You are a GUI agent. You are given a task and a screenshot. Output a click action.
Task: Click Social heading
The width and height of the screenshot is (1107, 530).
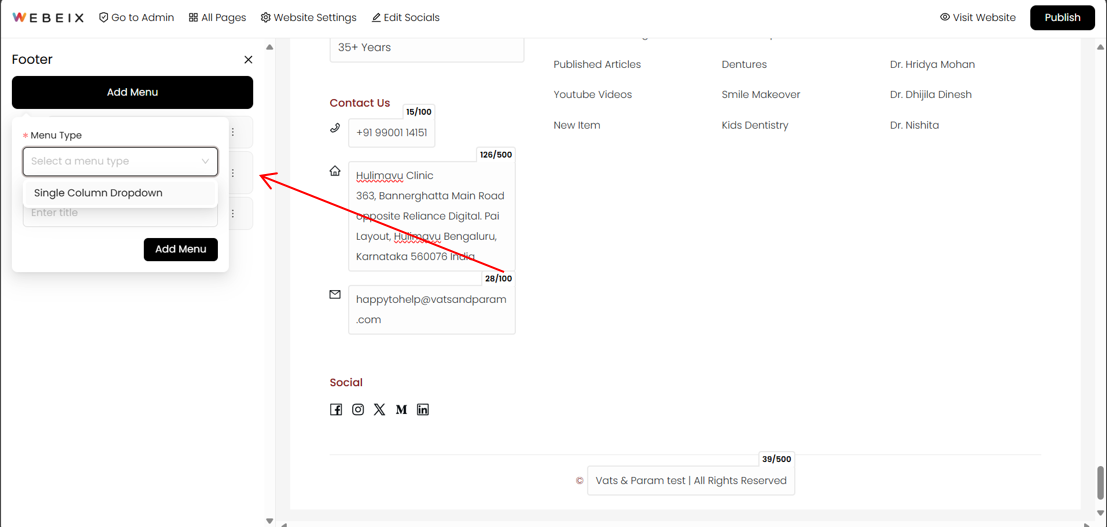(346, 383)
